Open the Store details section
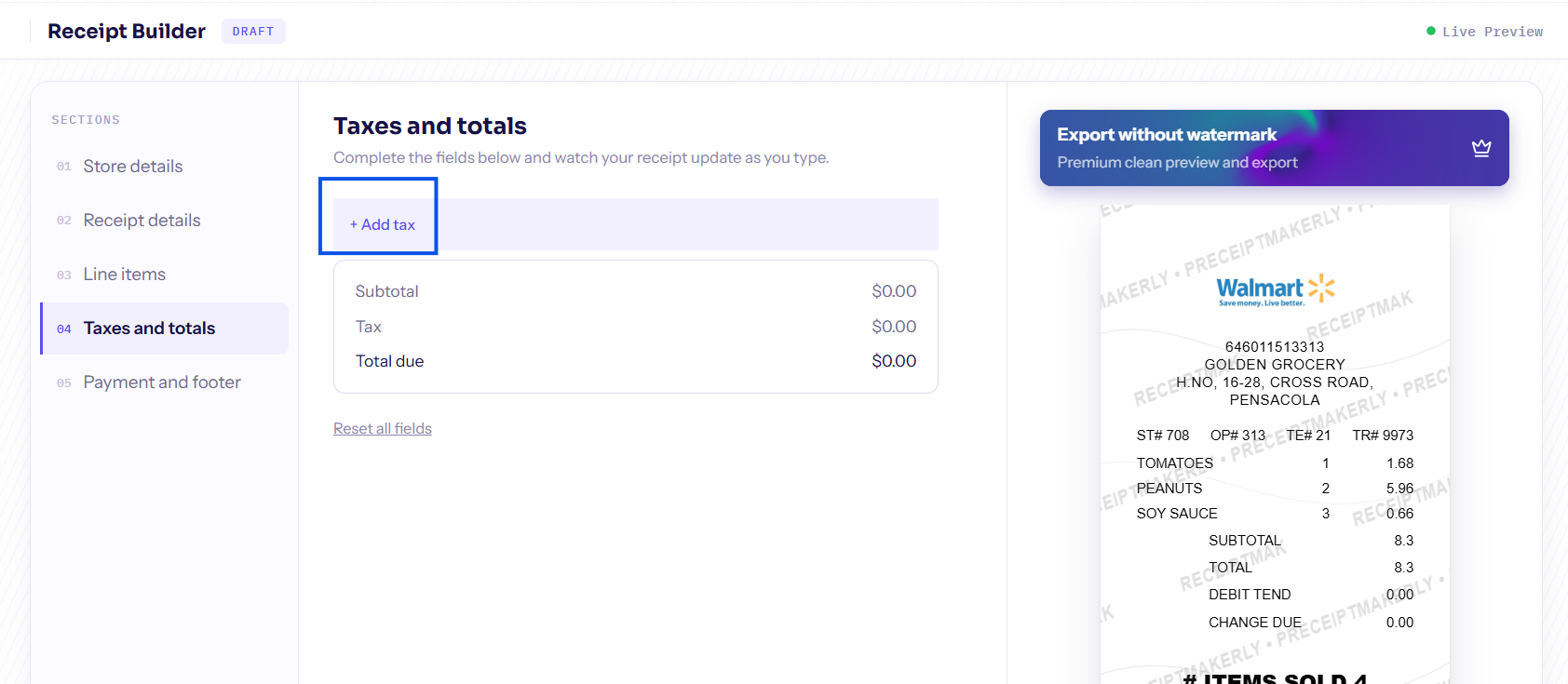Viewport: 1568px width, 684px height. click(x=164, y=167)
